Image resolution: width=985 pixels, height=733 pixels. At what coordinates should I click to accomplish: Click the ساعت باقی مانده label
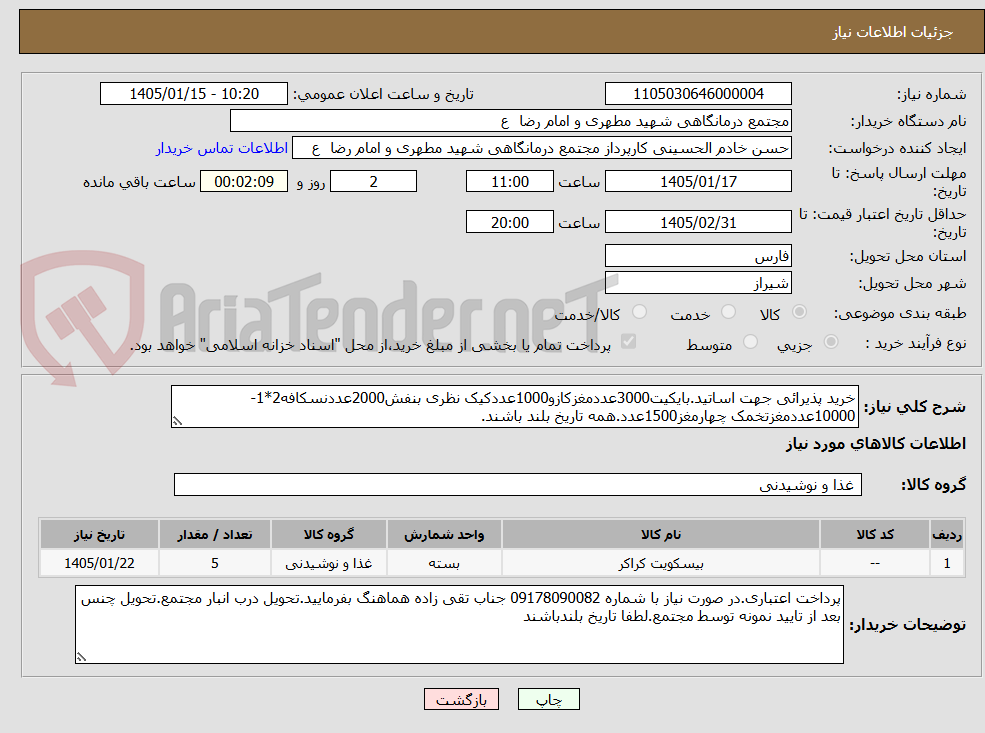(139, 182)
